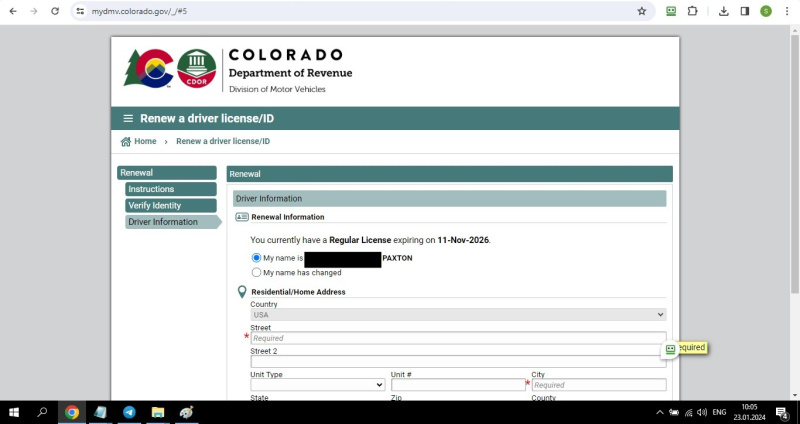Viewport: 800px width, 424px height.
Task: Click the Street required input field
Action: 457,338
